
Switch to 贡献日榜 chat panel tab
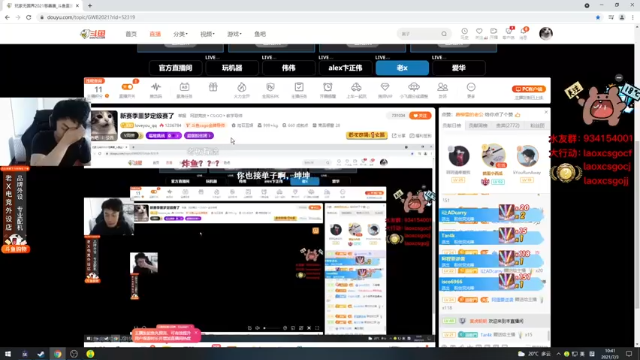pos(451,126)
